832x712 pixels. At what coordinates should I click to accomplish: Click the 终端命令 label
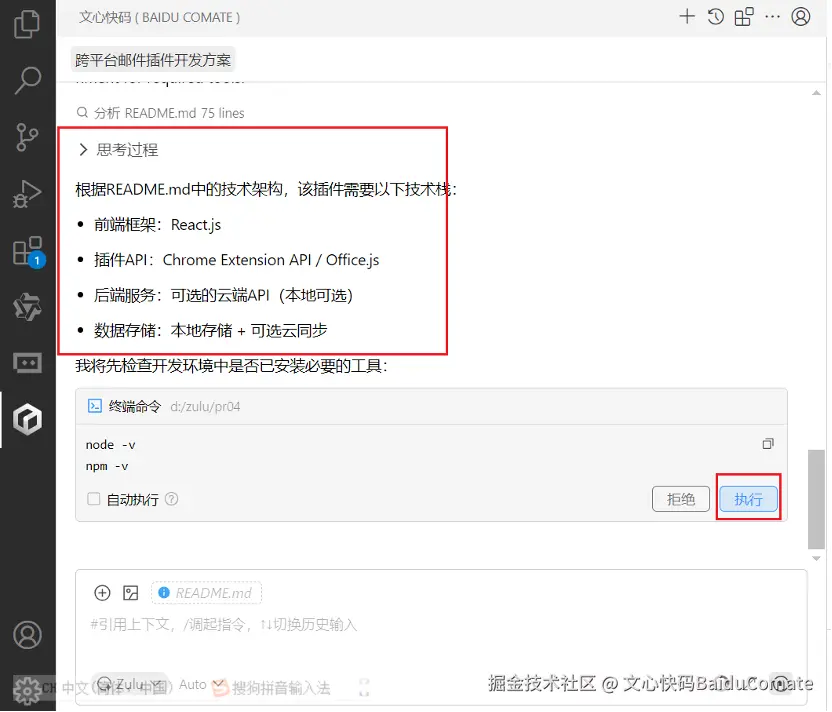coord(134,406)
